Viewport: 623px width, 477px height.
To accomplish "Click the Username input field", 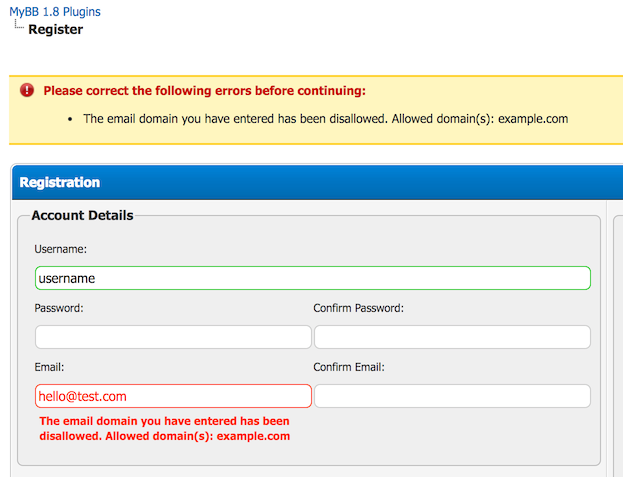I will click(312, 278).
